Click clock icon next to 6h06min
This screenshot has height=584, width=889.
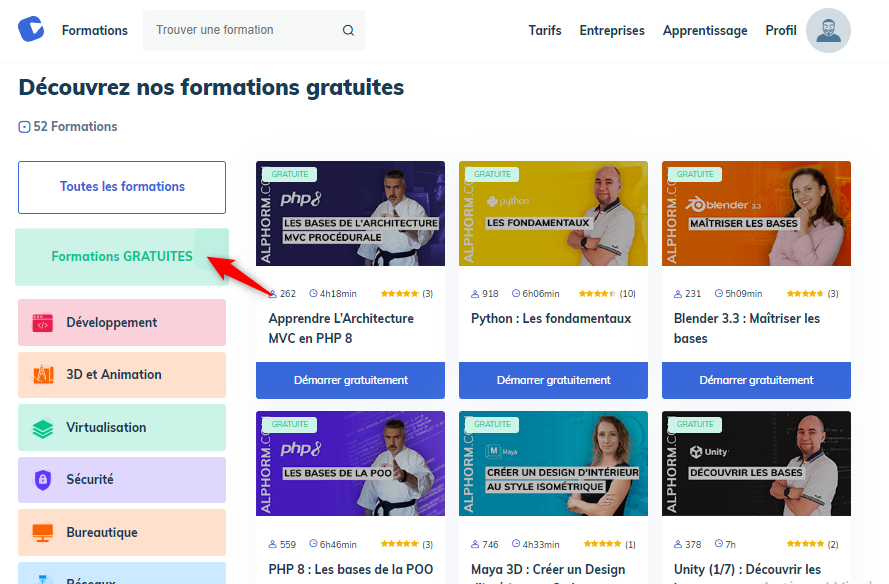516,293
